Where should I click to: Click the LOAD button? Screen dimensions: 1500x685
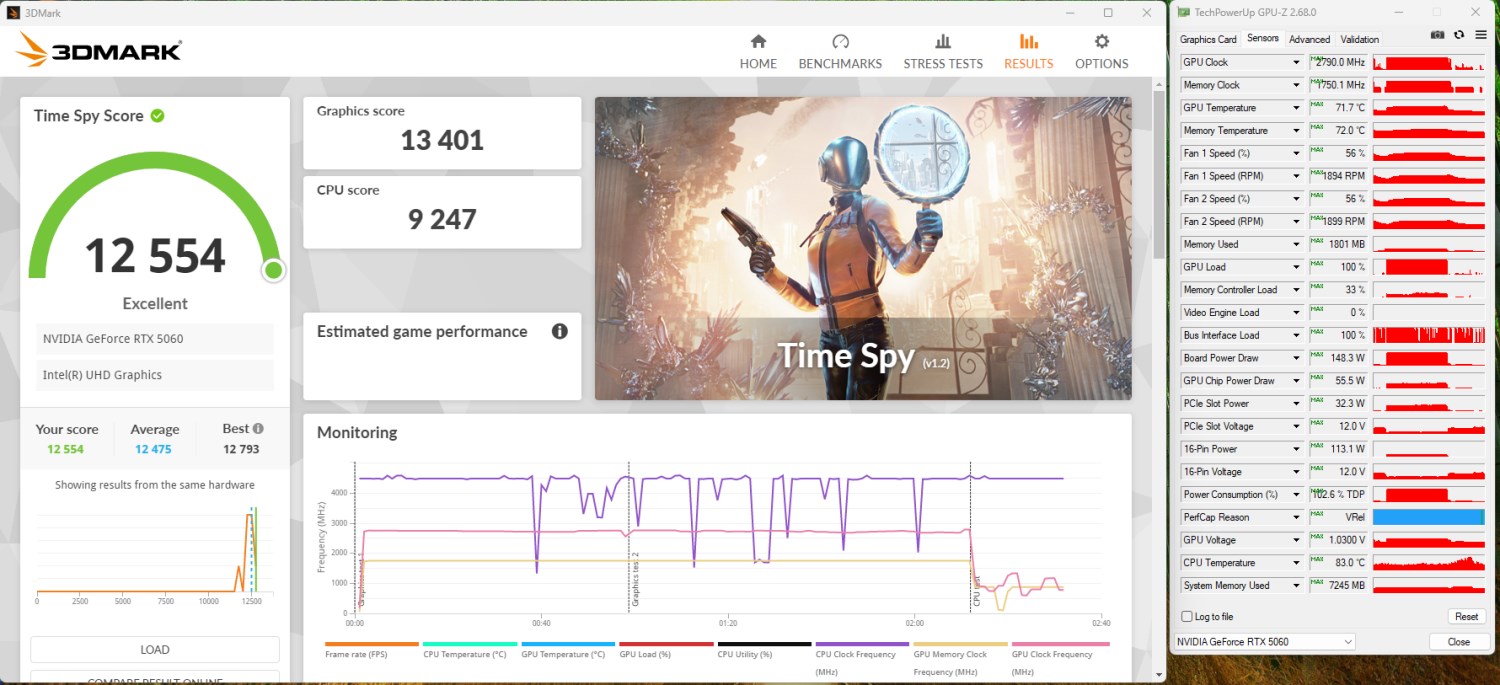(x=155, y=649)
